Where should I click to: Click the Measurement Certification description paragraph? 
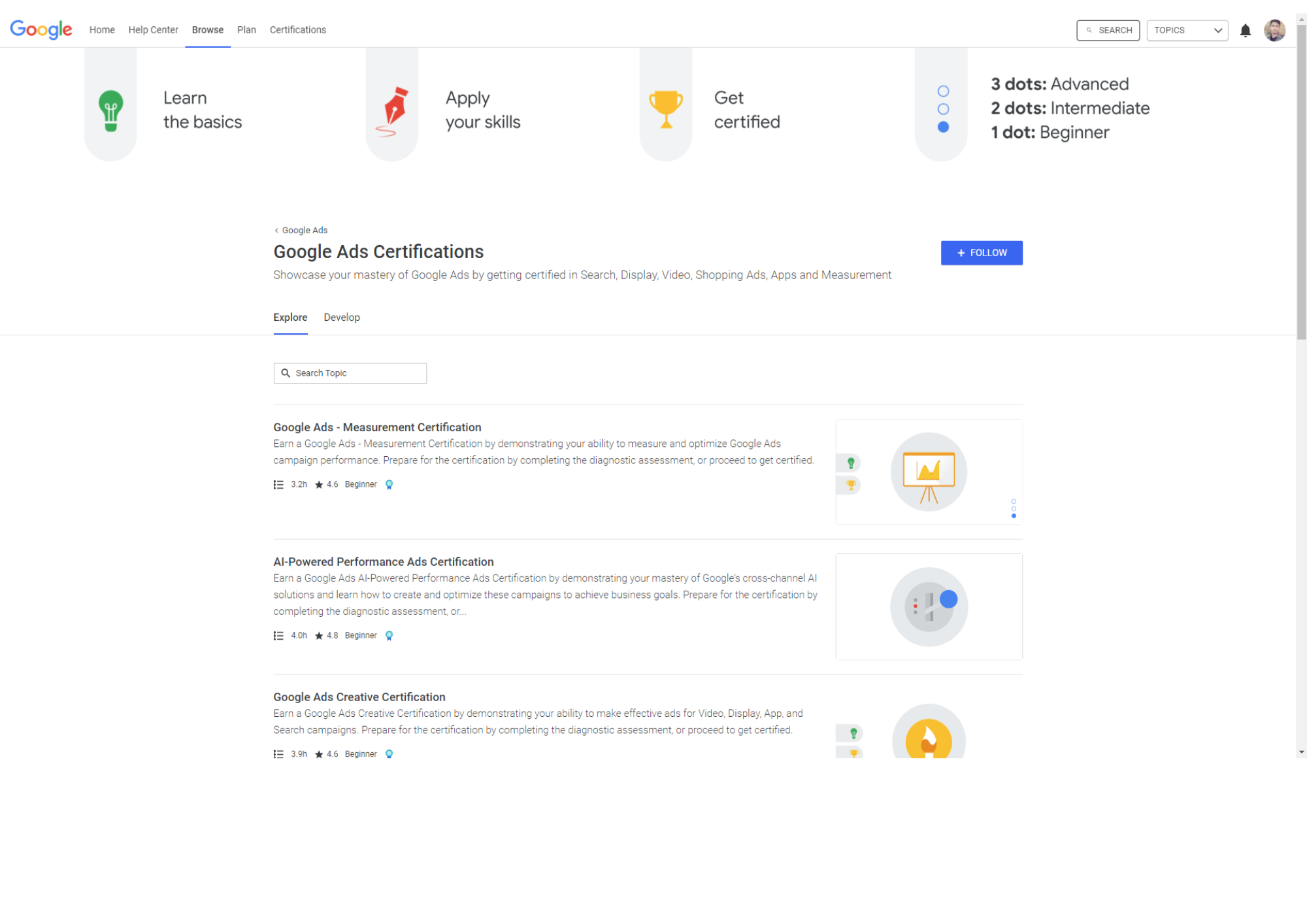544,452
